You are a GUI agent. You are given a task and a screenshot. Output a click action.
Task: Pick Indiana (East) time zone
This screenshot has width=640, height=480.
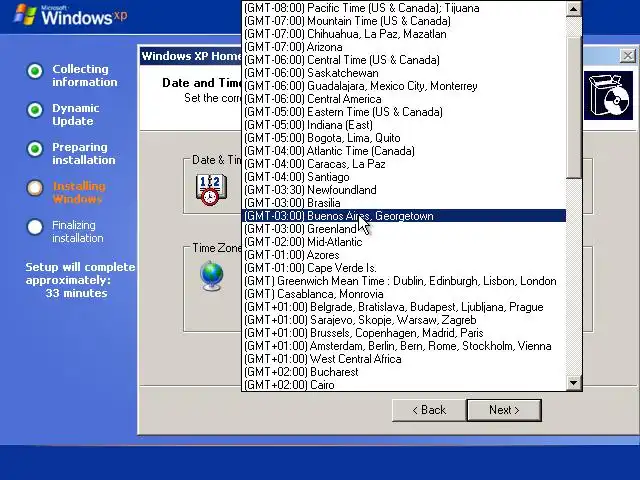(404, 125)
